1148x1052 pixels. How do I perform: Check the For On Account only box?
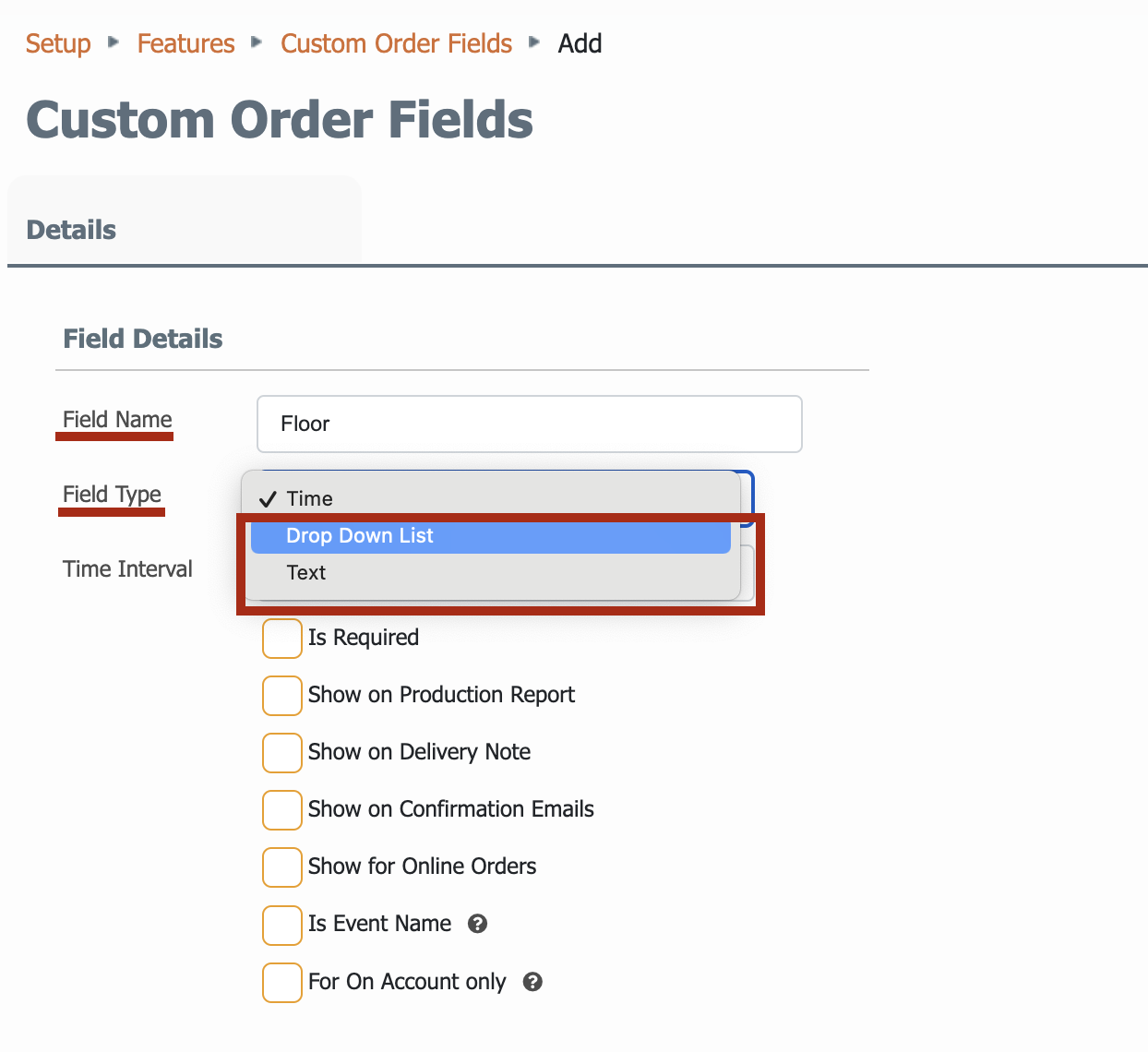pyautogui.click(x=282, y=982)
